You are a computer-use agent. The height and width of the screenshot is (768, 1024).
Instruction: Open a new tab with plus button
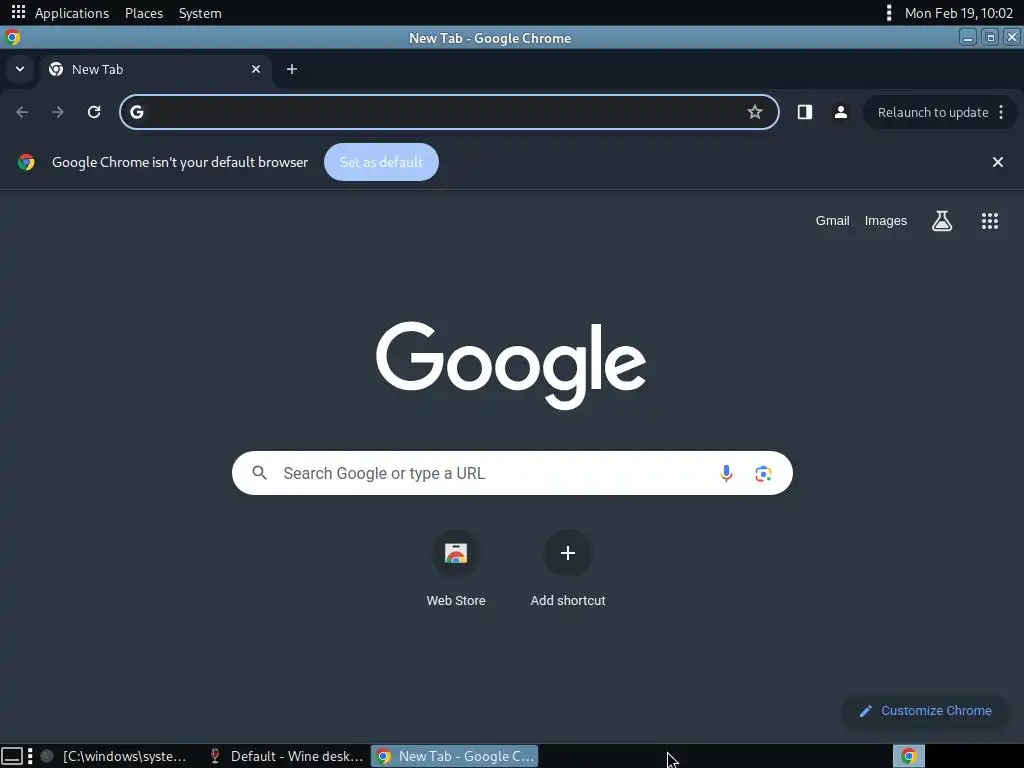[x=292, y=69]
